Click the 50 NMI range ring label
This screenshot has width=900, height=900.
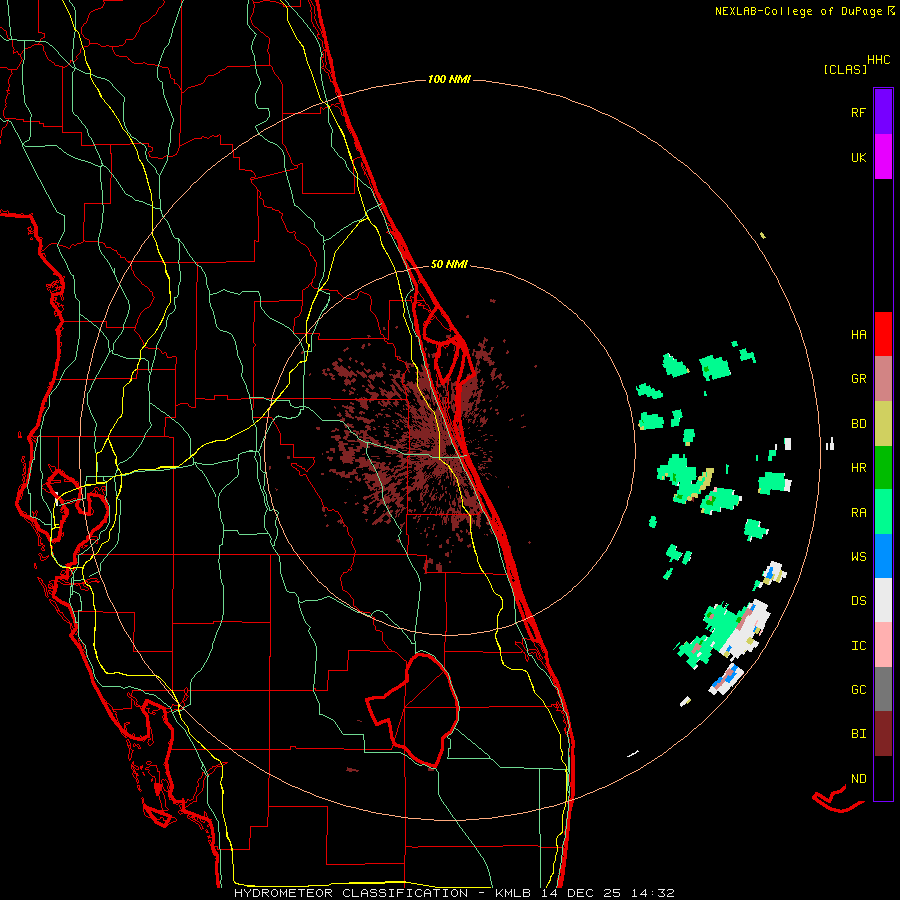449,265
